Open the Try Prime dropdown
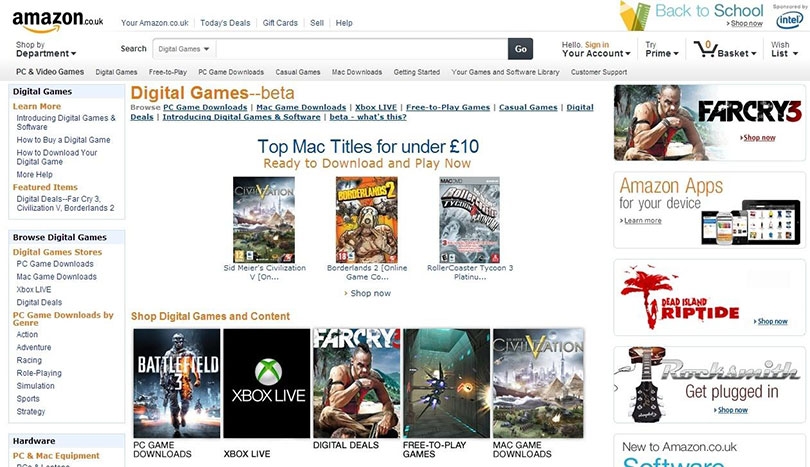Screen dimensions: 810x467 662,49
